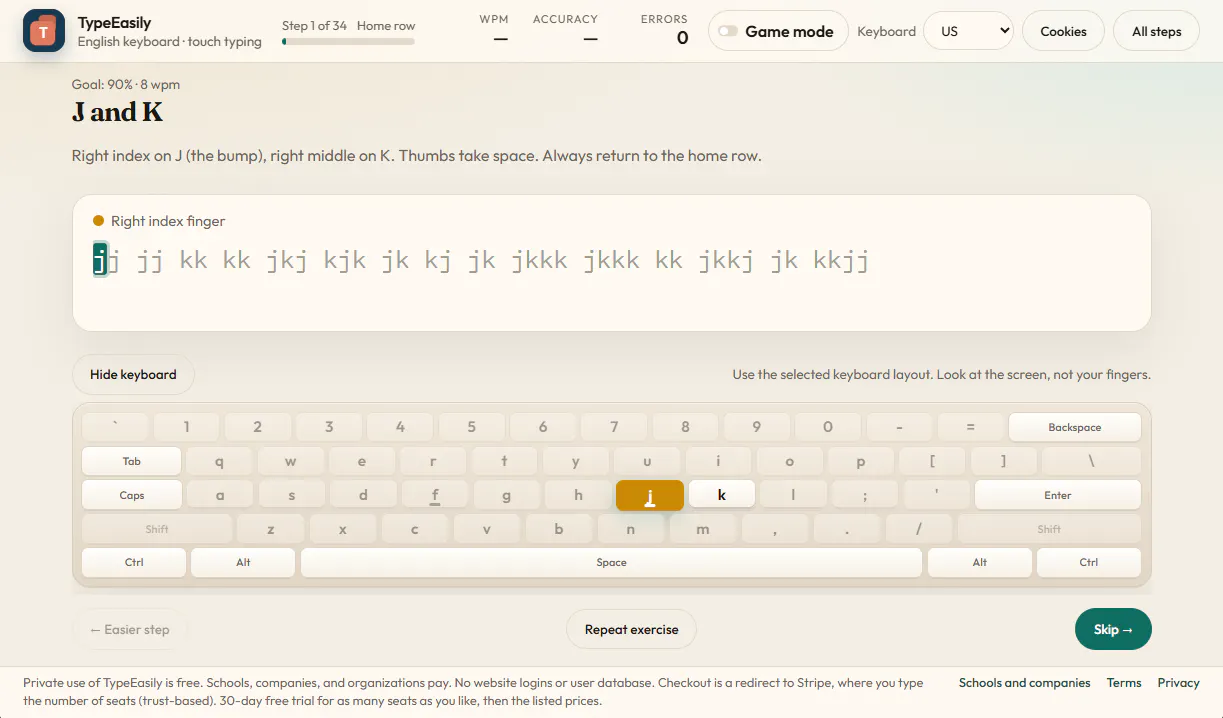This screenshot has height=718, width=1223.
Task: Click the N key on virtual keyboard
Action: (x=630, y=529)
